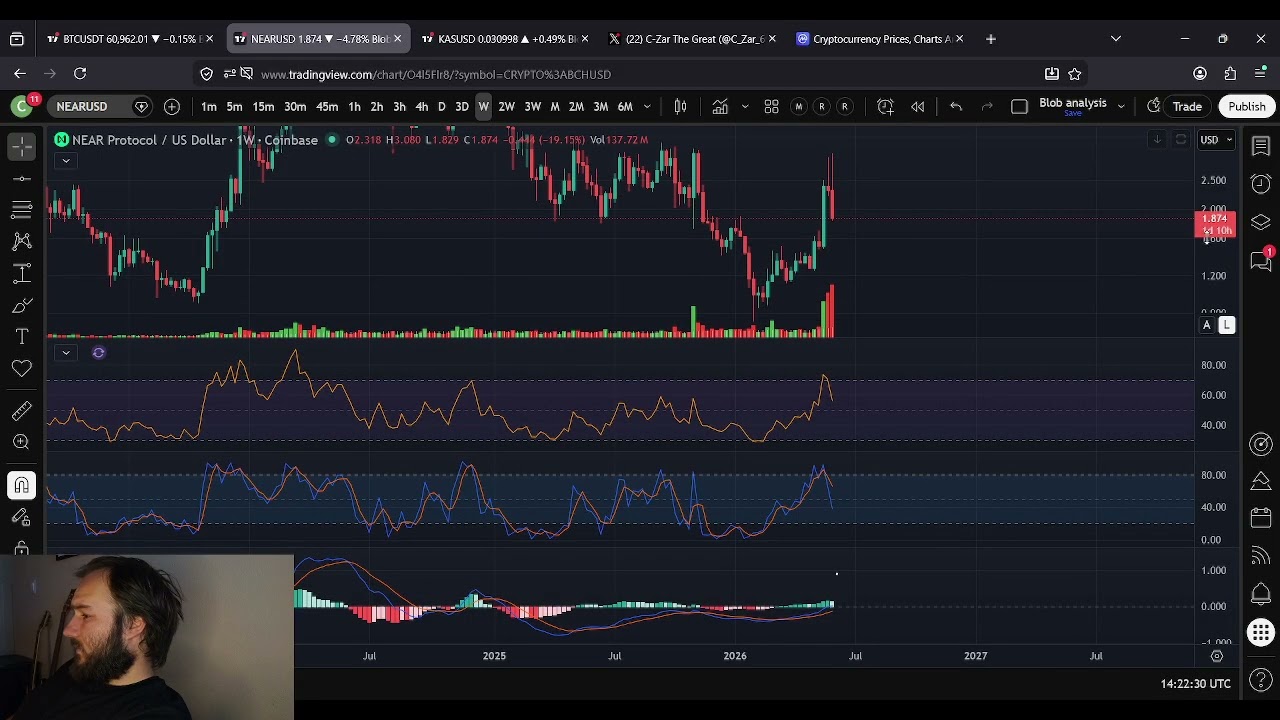The image size is (1280, 720).
Task: Undo the last chart action
Action: point(956,107)
